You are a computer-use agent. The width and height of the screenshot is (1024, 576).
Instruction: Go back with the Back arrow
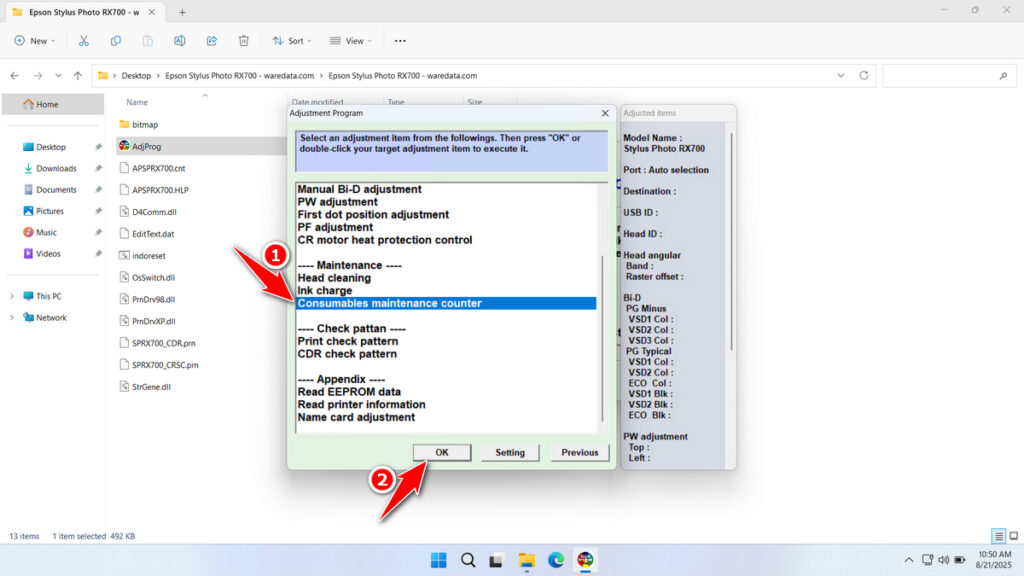[14, 76]
